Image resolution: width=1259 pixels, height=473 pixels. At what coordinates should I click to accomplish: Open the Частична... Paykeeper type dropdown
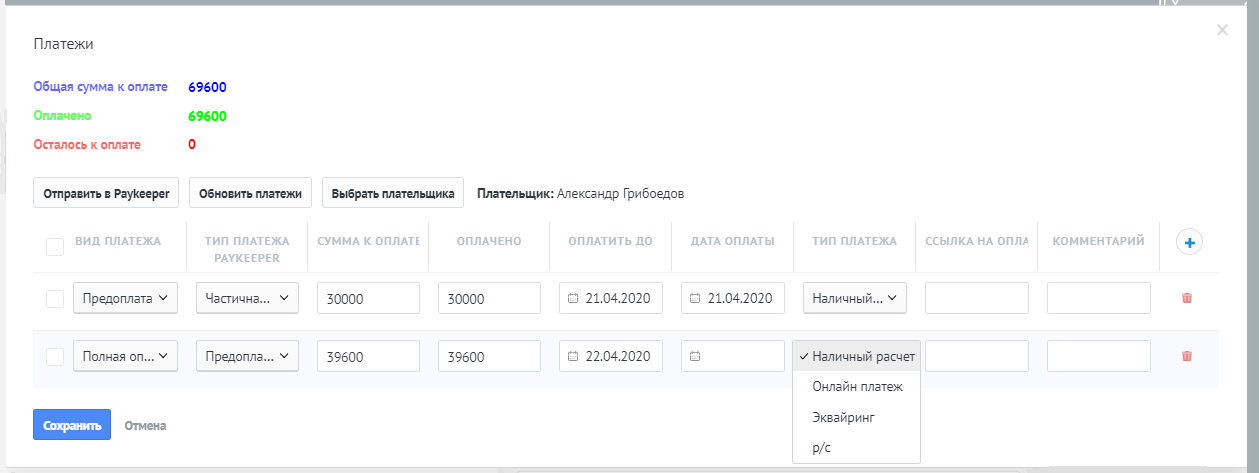coord(247,298)
